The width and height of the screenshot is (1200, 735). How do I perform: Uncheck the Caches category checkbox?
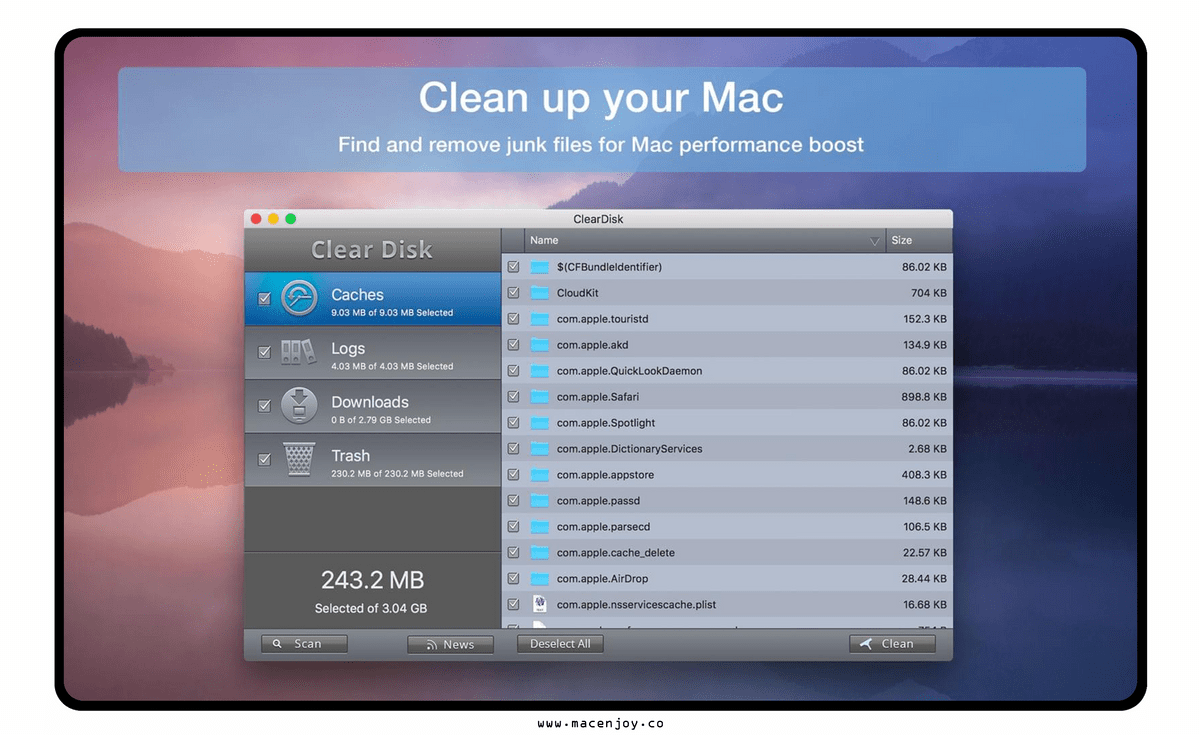pos(264,299)
